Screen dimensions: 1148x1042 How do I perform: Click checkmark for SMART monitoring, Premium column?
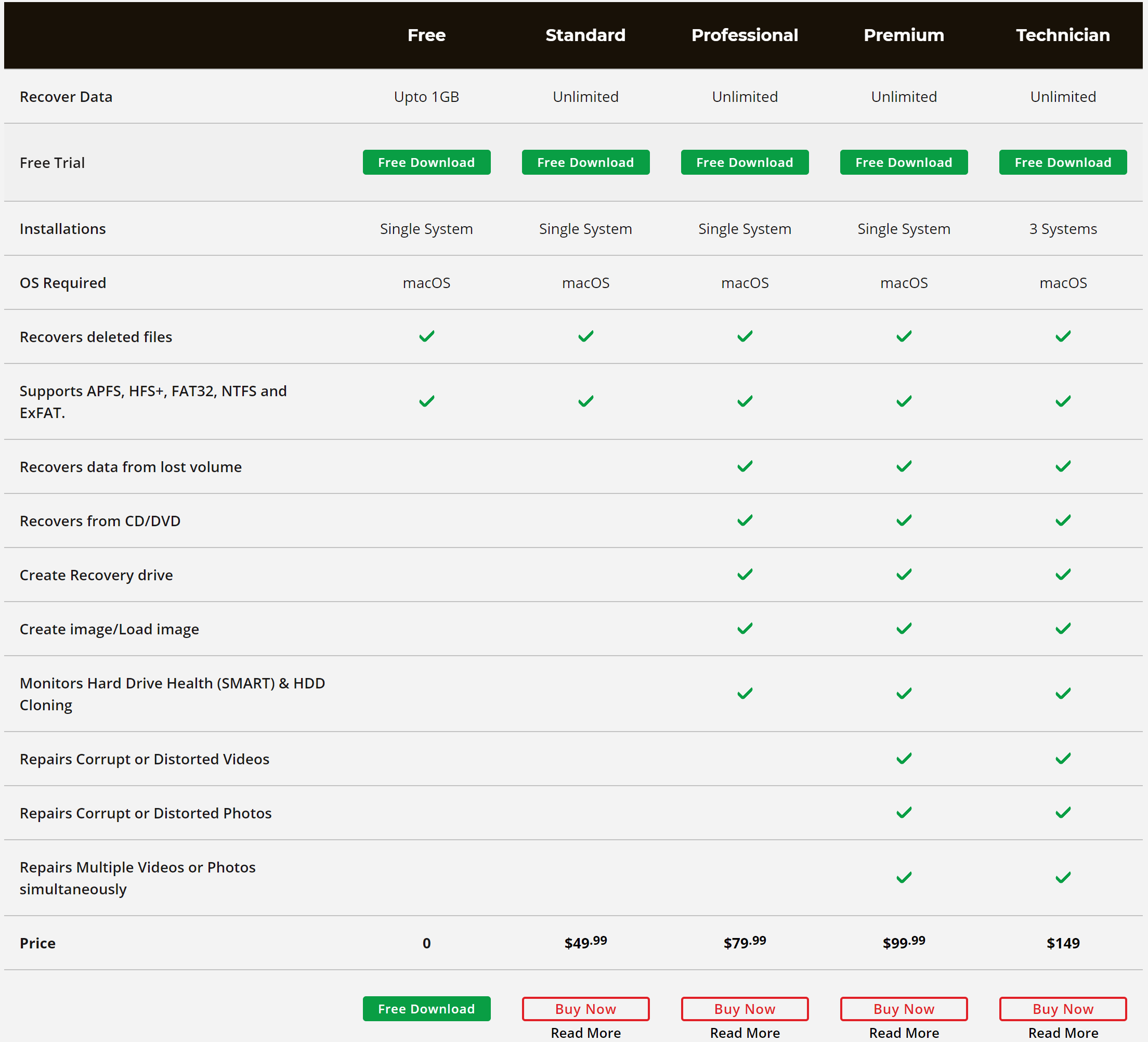[x=904, y=694]
